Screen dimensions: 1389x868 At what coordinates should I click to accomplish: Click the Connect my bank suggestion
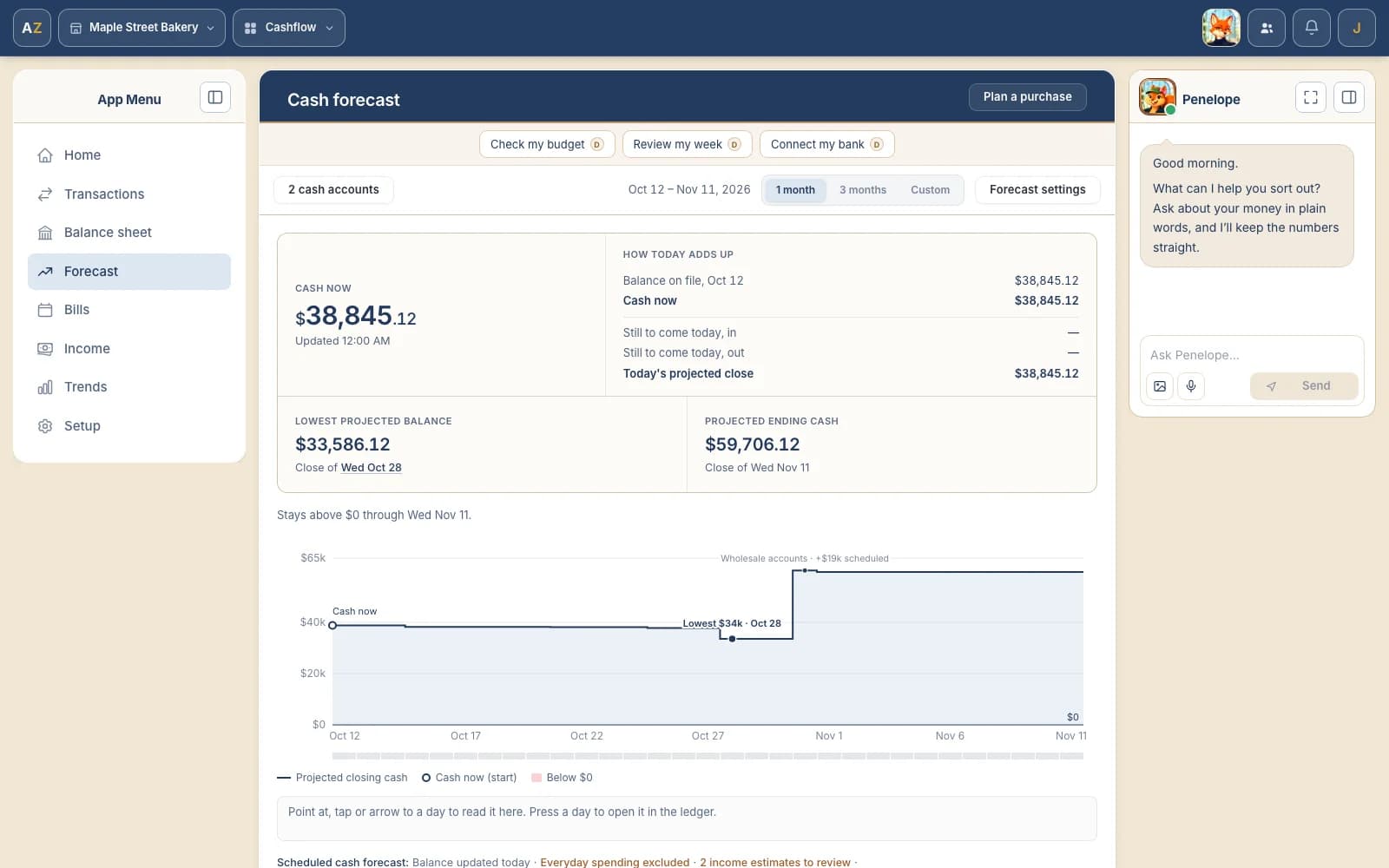(x=826, y=144)
